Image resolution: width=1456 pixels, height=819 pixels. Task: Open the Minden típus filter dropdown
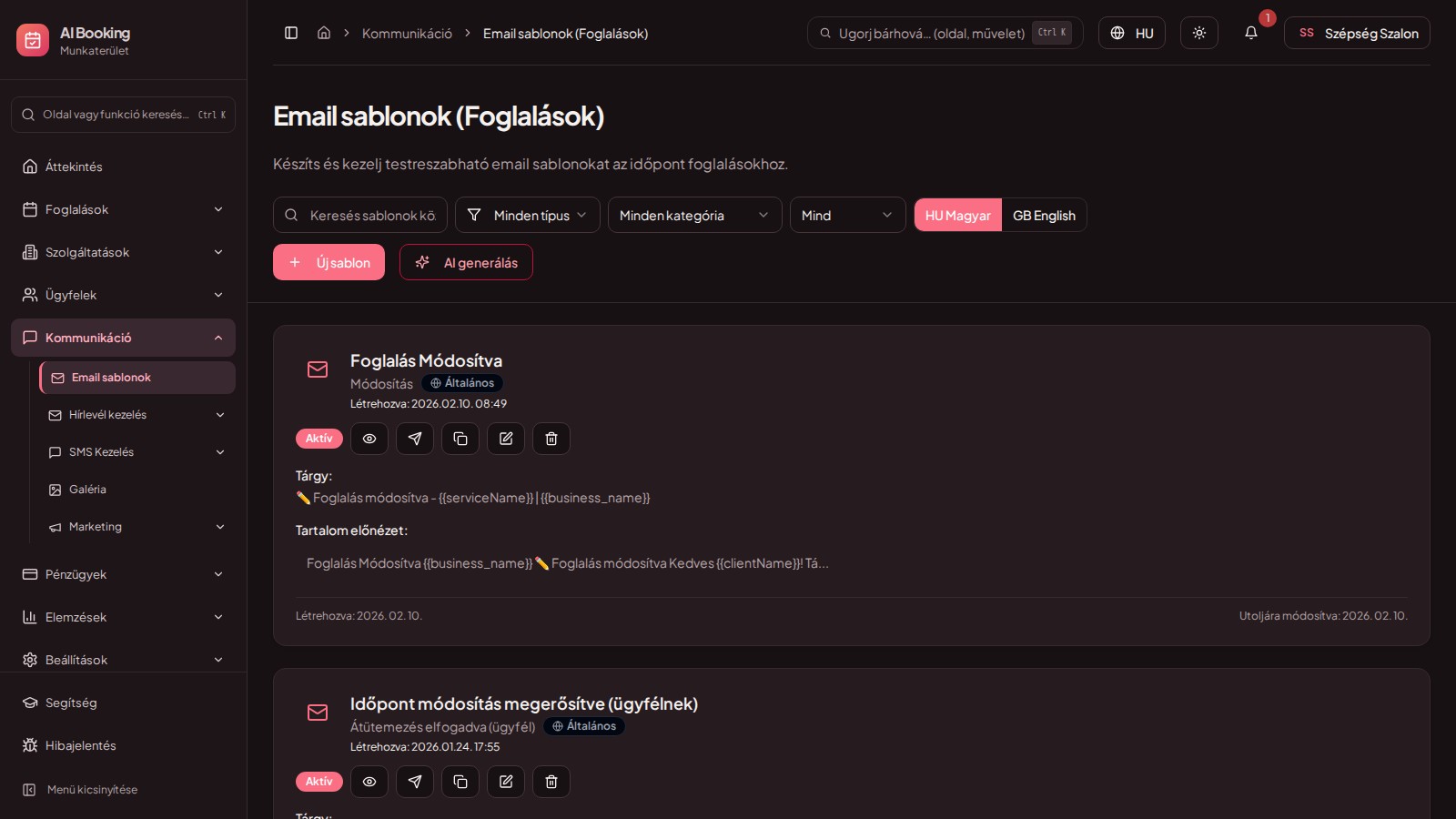(x=528, y=215)
